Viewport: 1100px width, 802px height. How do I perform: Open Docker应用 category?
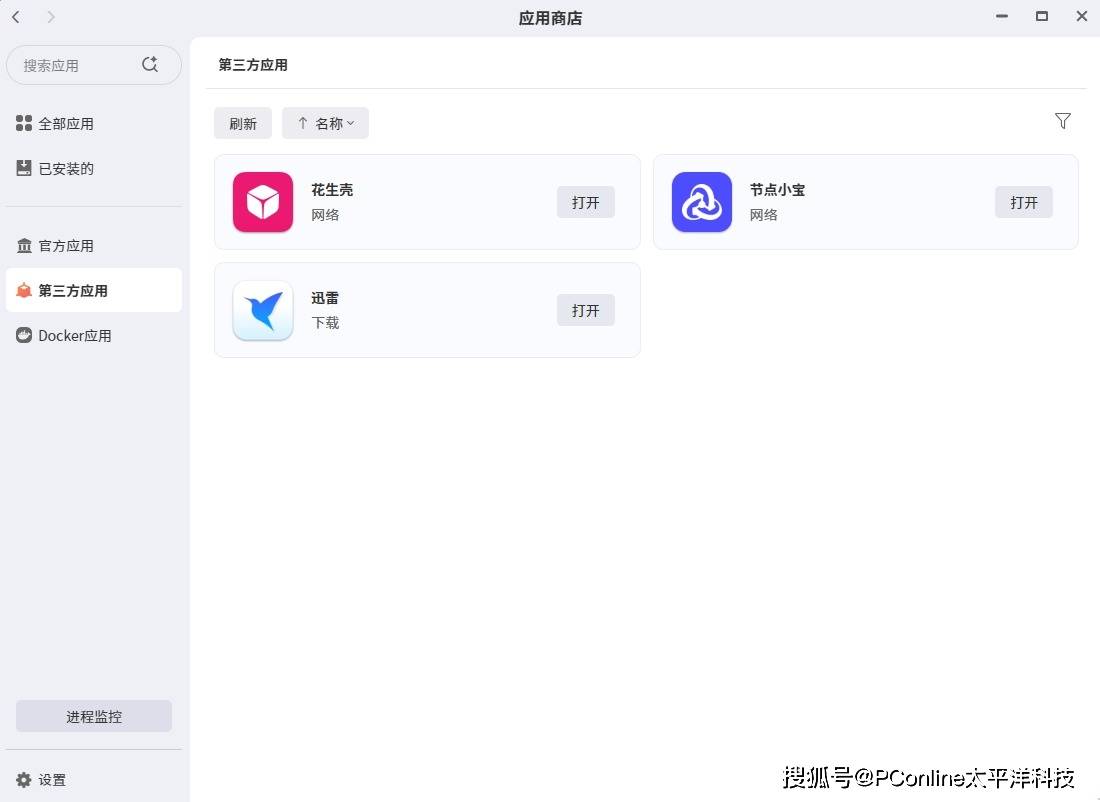(x=75, y=336)
